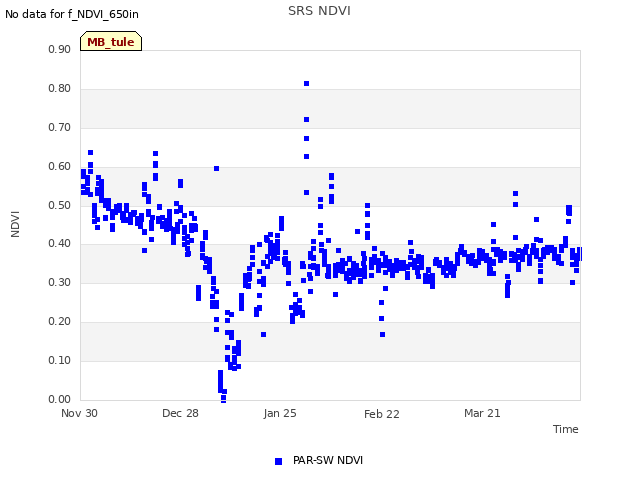Select the PAR-SW NDVI legend label
This screenshot has width=640, height=480.
pos(328,460)
